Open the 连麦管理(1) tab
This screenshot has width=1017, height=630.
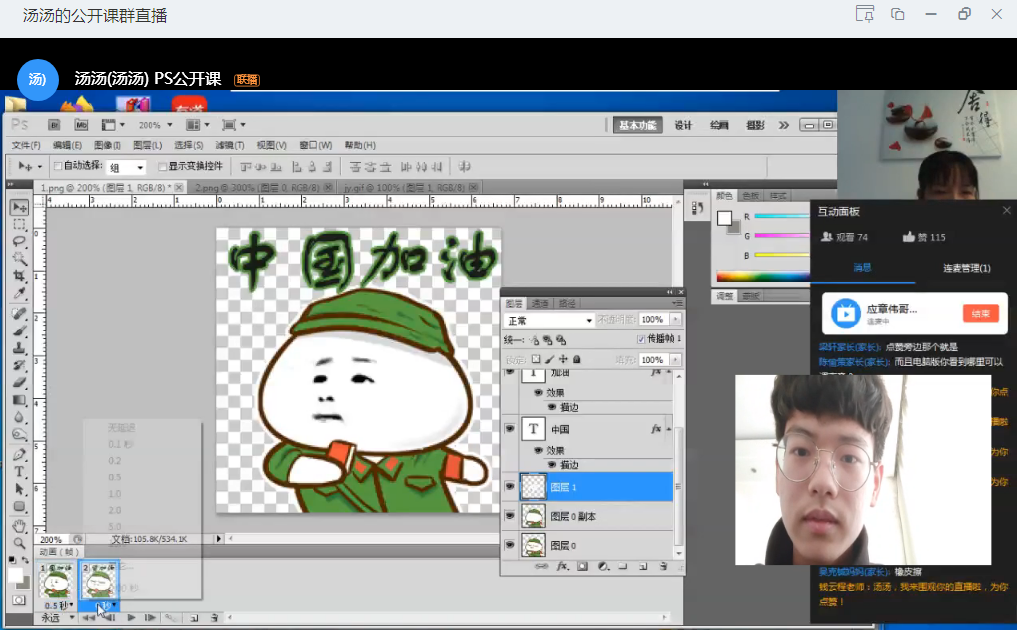pyautogui.click(x=966, y=268)
